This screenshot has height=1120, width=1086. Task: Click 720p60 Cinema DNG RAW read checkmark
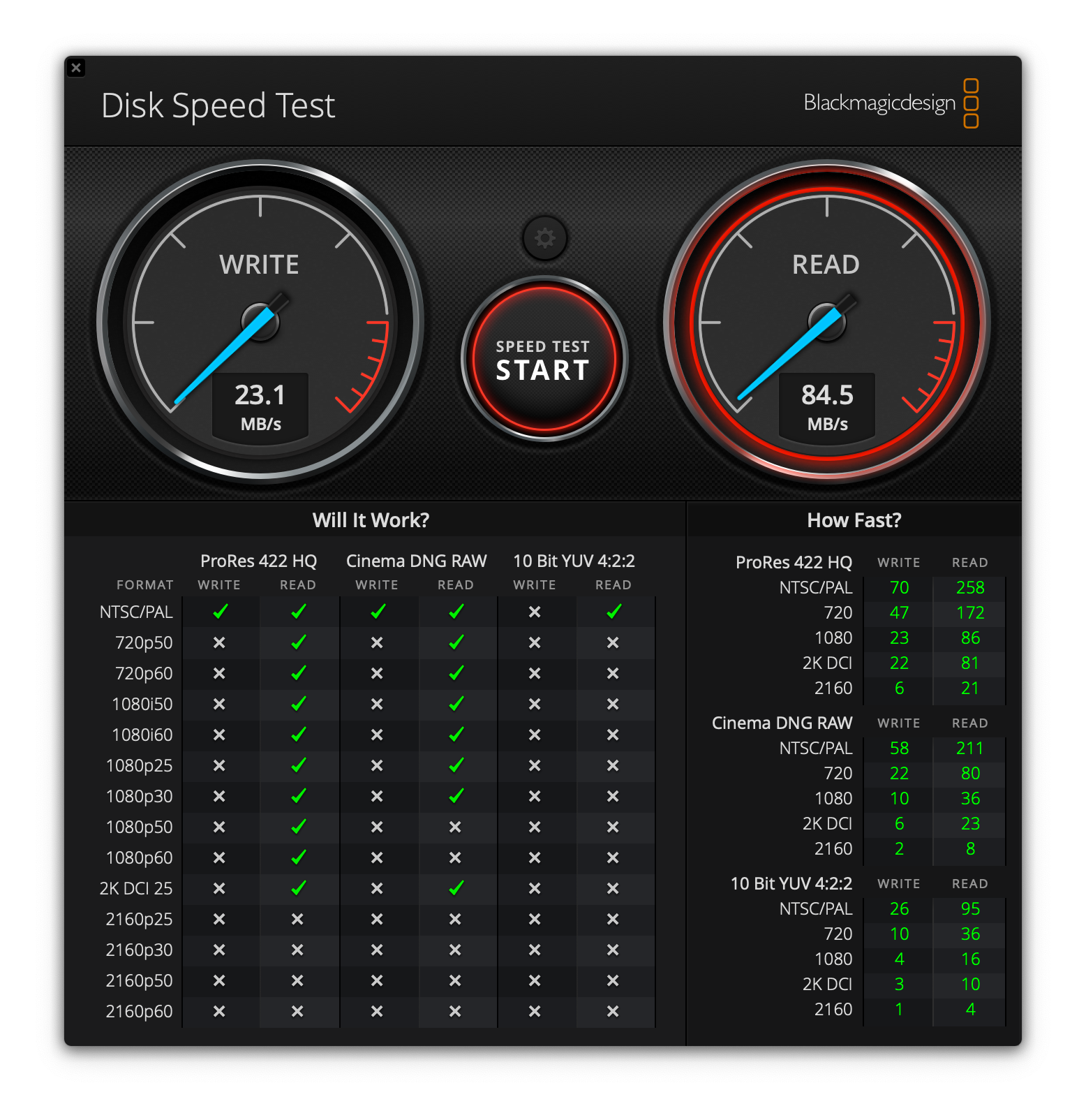pos(456,673)
